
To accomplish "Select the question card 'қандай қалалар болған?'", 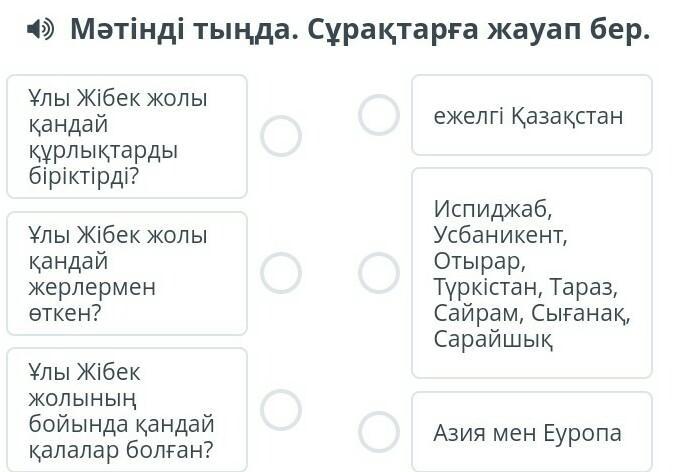I will click(x=126, y=410).
